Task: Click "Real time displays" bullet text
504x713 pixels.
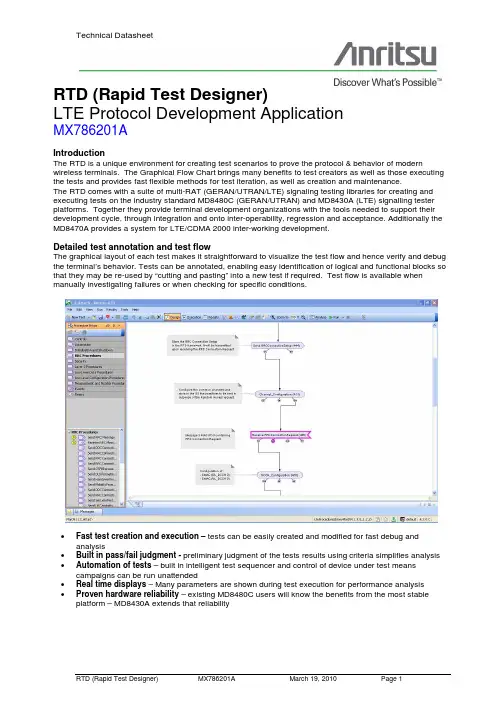Action: pos(111,584)
